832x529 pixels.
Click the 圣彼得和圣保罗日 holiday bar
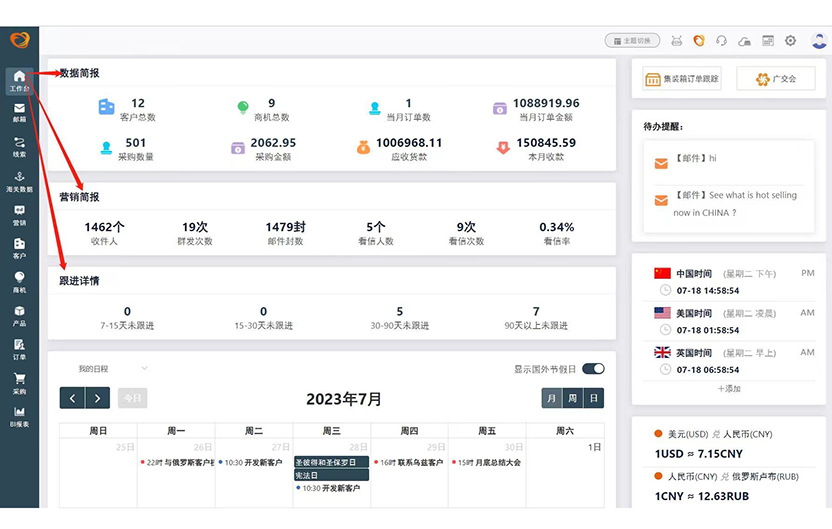332,462
